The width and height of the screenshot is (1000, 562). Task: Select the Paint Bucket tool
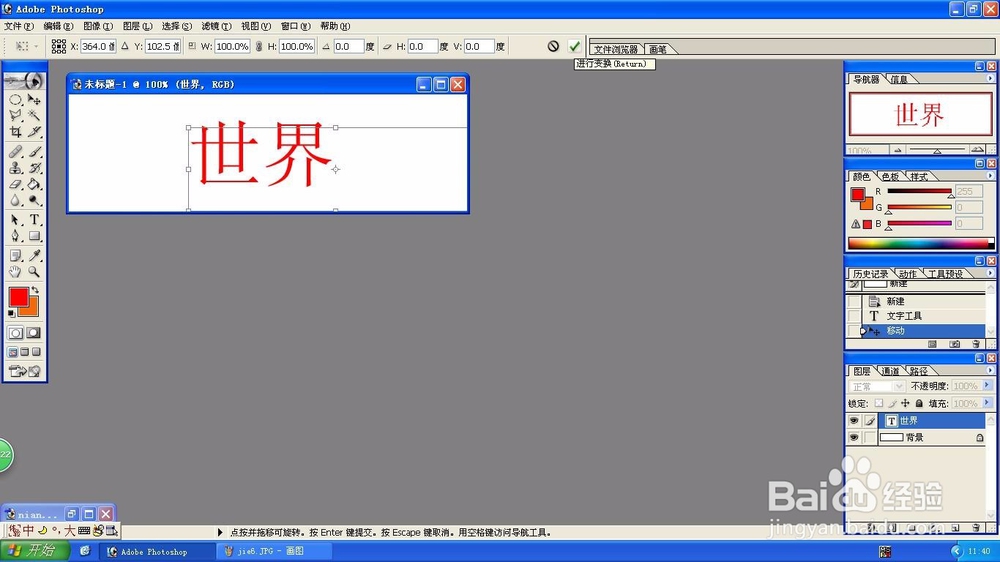pyautogui.click(x=34, y=184)
